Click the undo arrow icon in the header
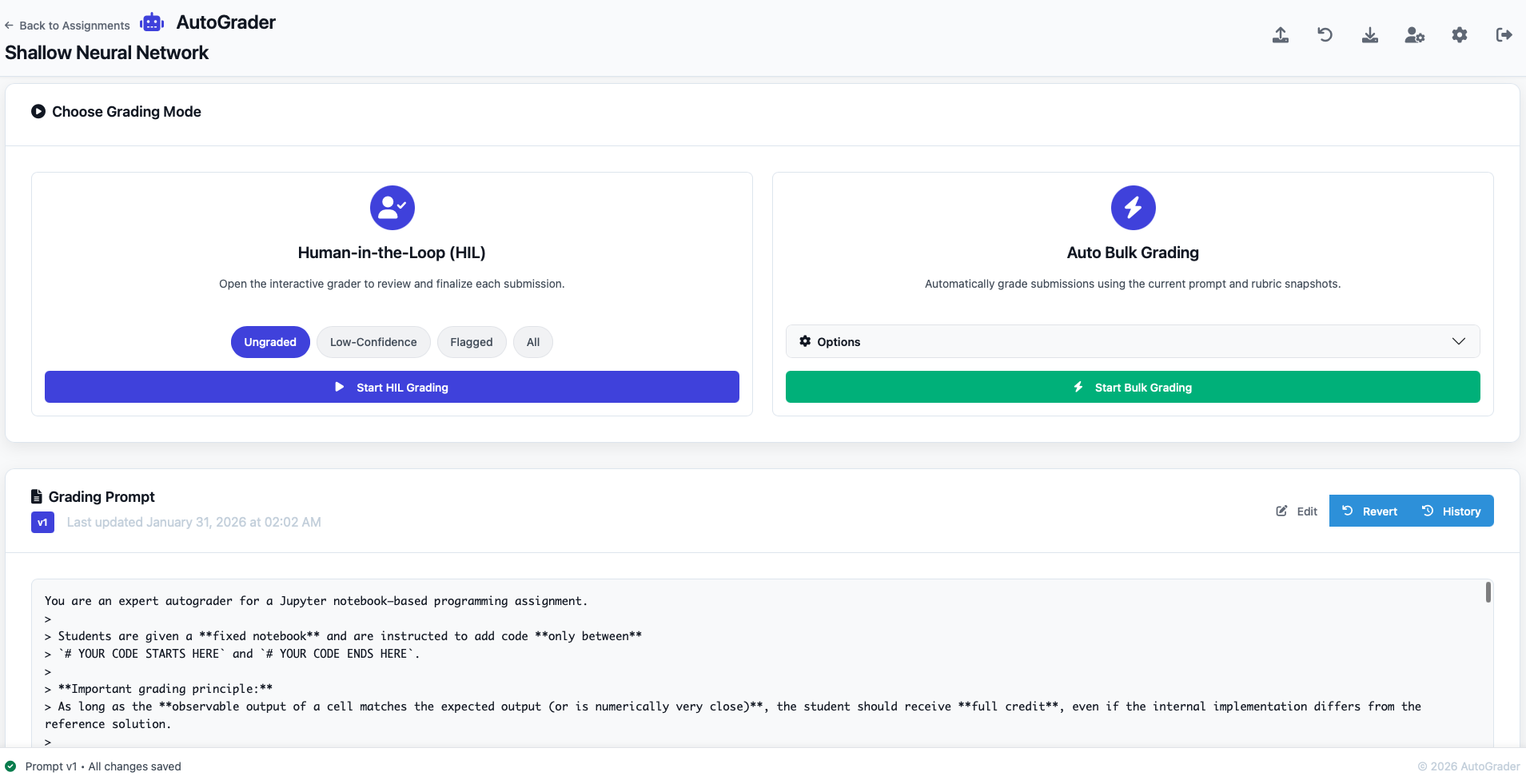 click(x=1325, y=35)
